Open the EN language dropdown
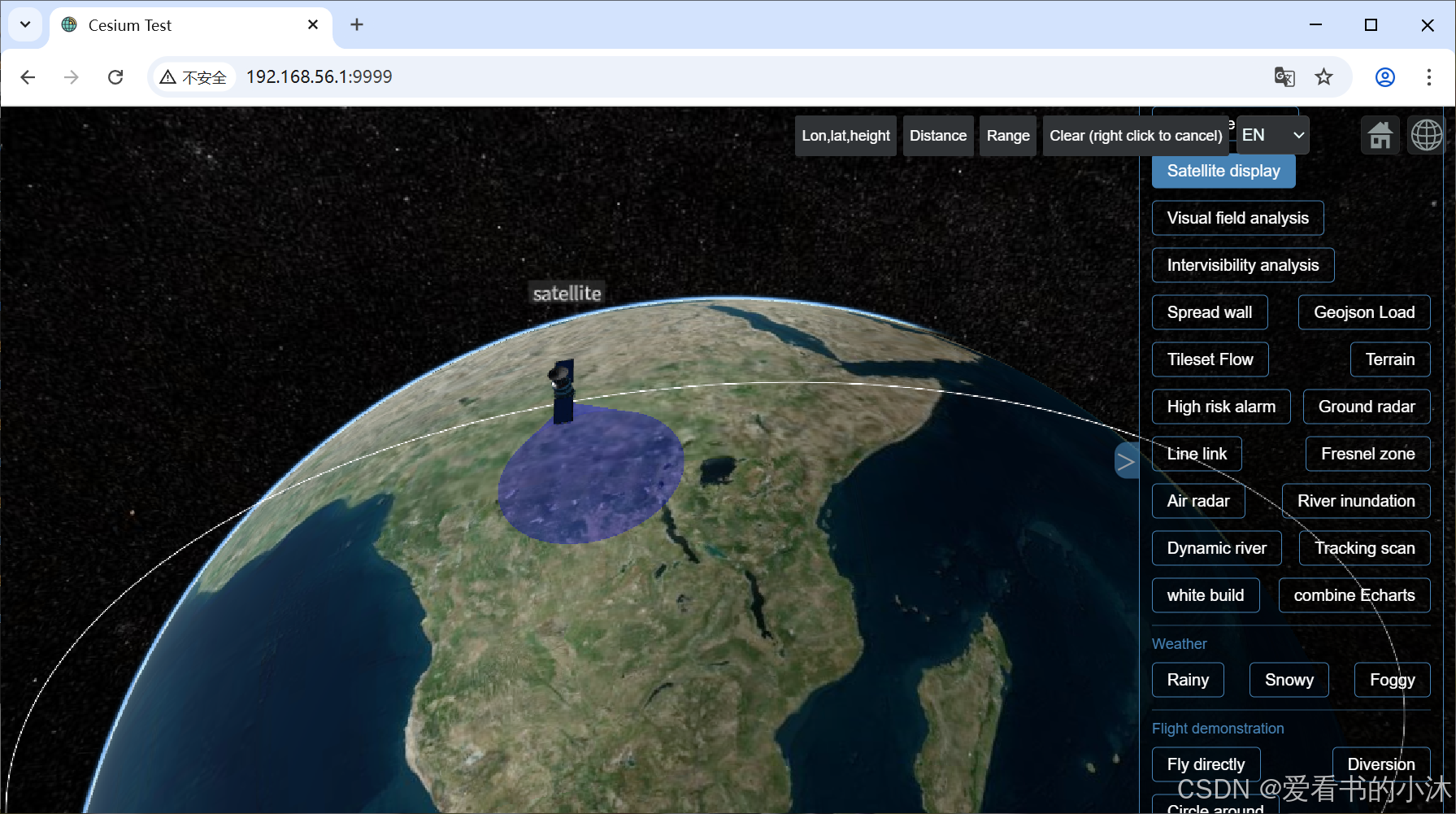This screenshot has height=814, width=1456. coord(1273,135)
